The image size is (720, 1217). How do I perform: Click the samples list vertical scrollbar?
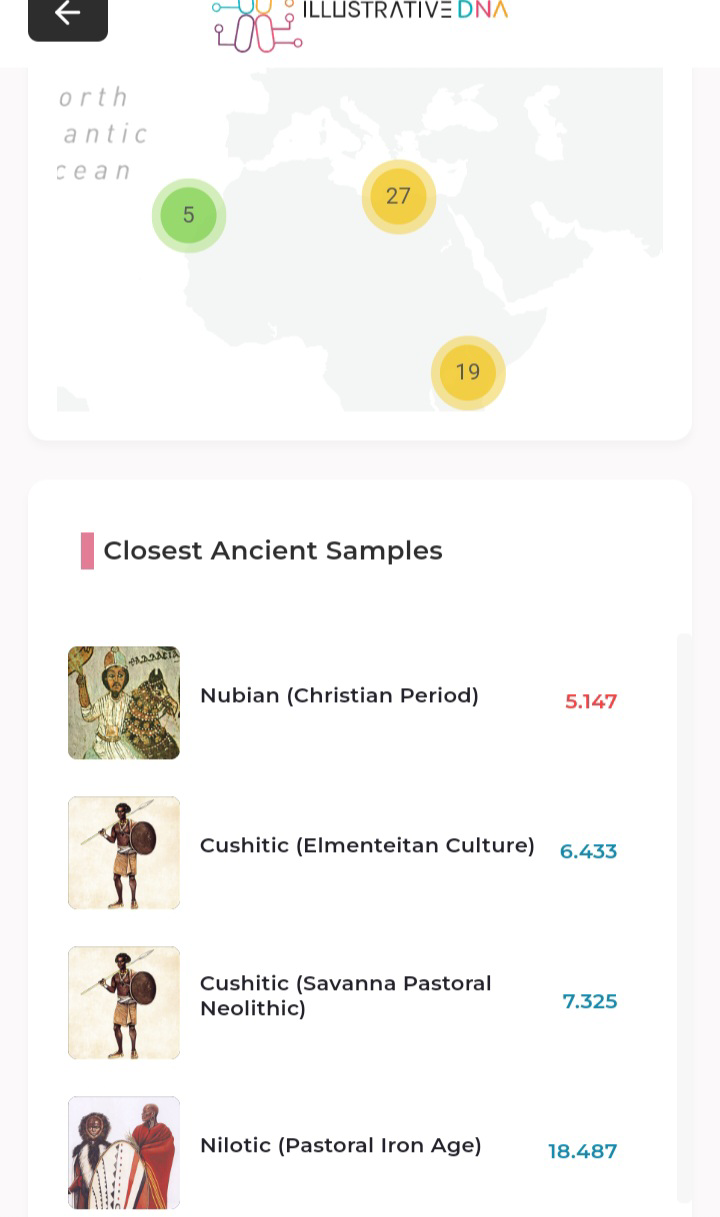coord(684,917)
